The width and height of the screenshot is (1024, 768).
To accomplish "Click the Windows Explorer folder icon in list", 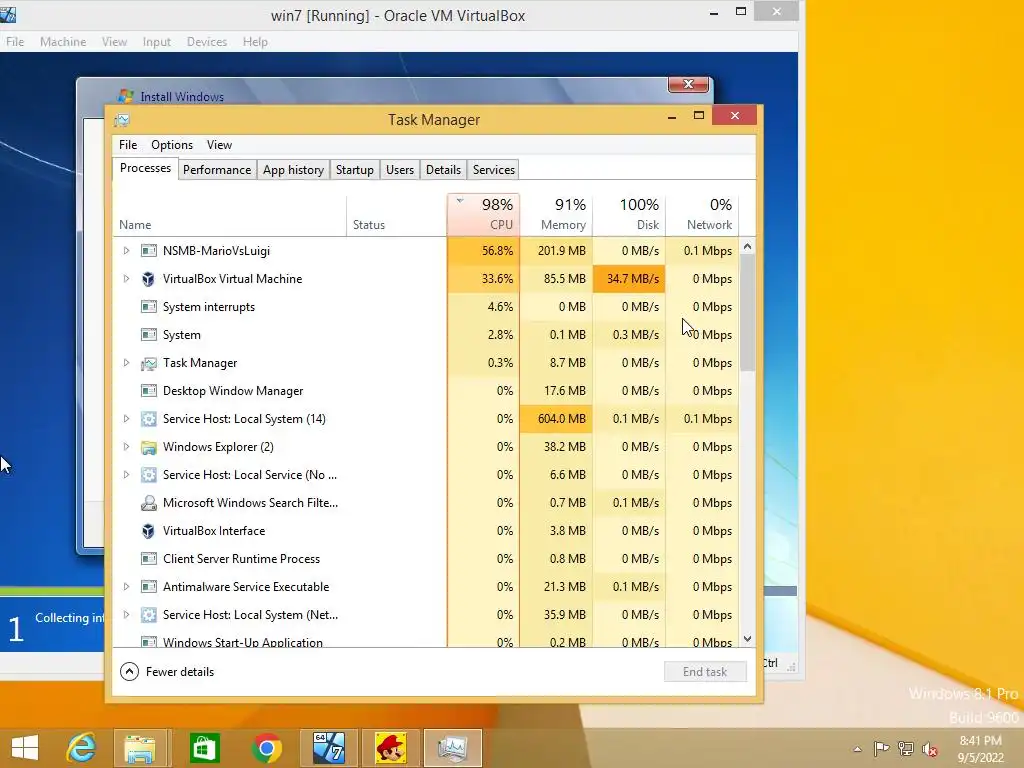I will (149, 447).
